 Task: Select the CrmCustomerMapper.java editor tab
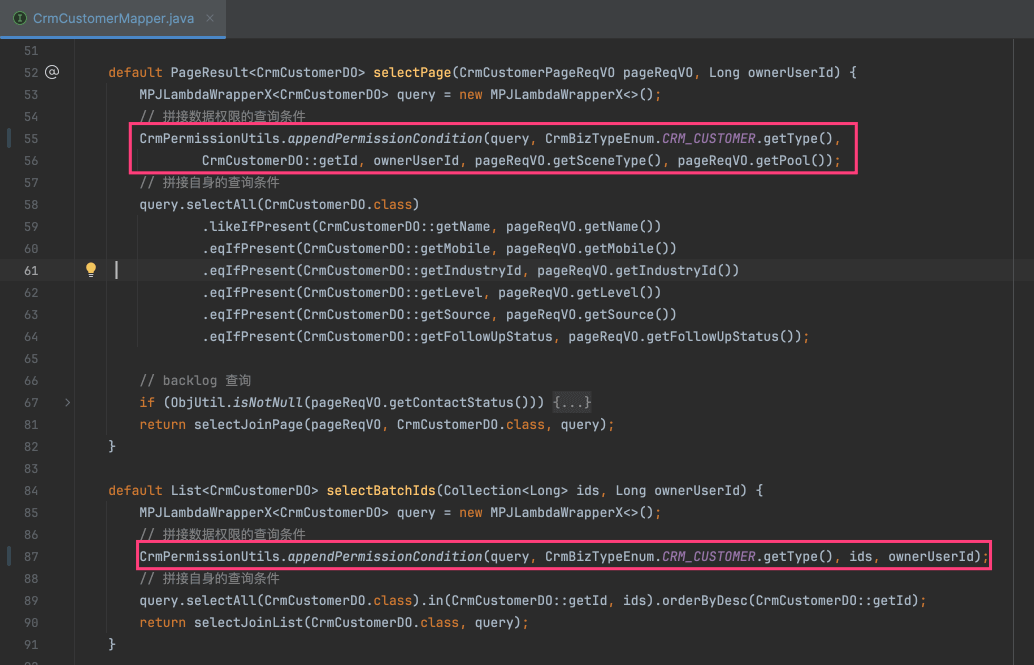[112, 19]
